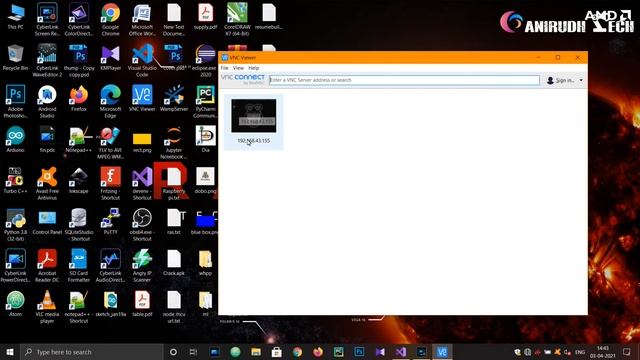Open Adobe Photoshop desktop icon
640x360 pixels.
point(16,101)
